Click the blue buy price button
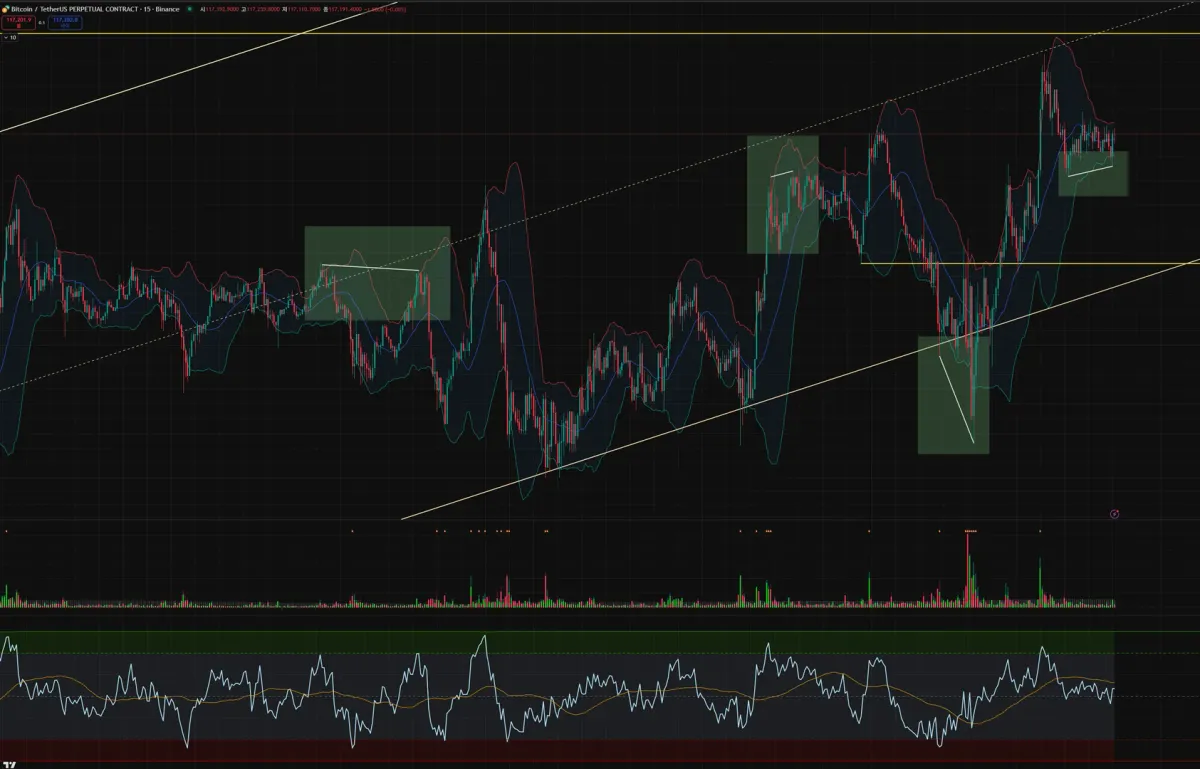 (67, 20)
